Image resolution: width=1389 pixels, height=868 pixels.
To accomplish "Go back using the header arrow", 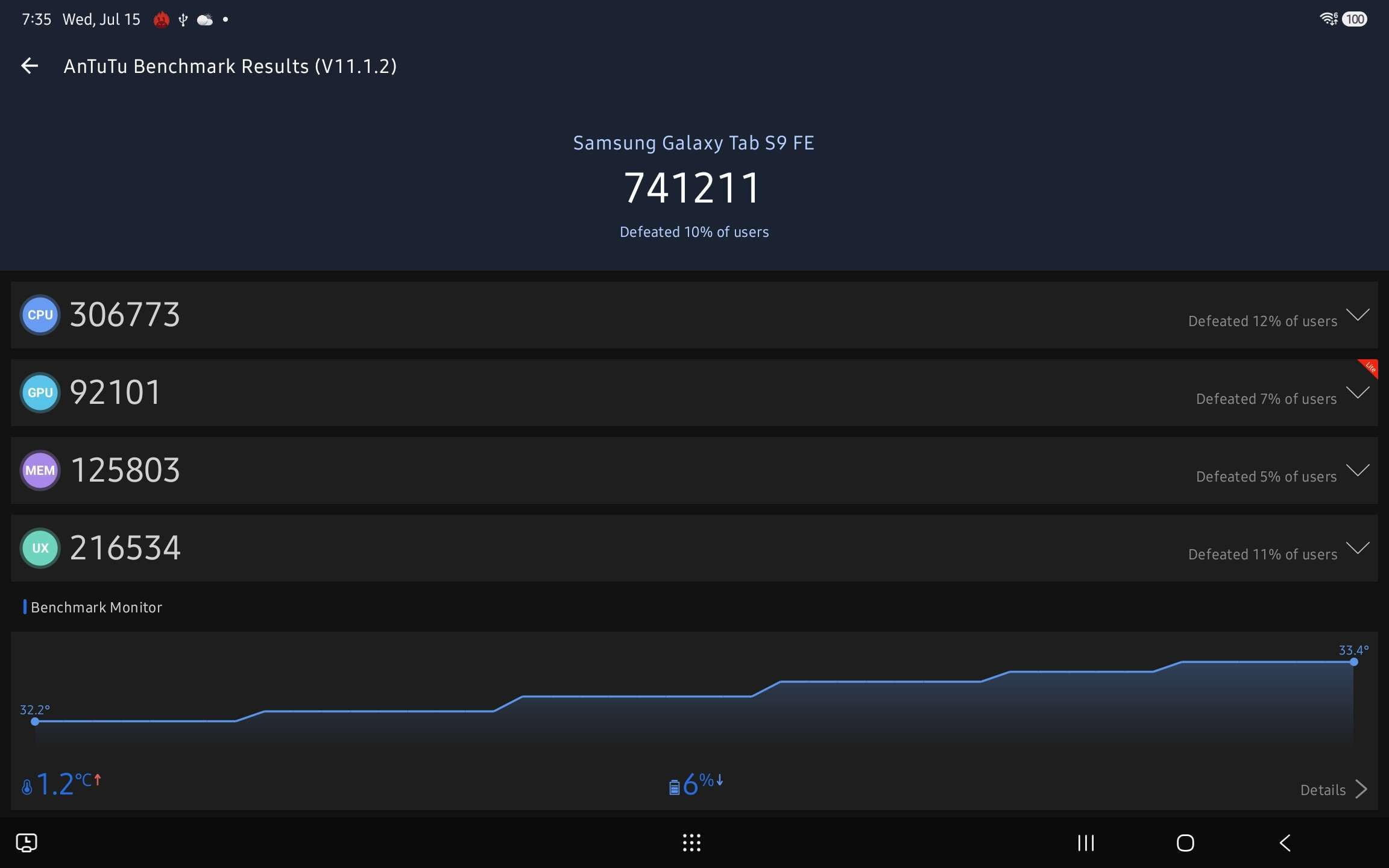I will (30, 66).
